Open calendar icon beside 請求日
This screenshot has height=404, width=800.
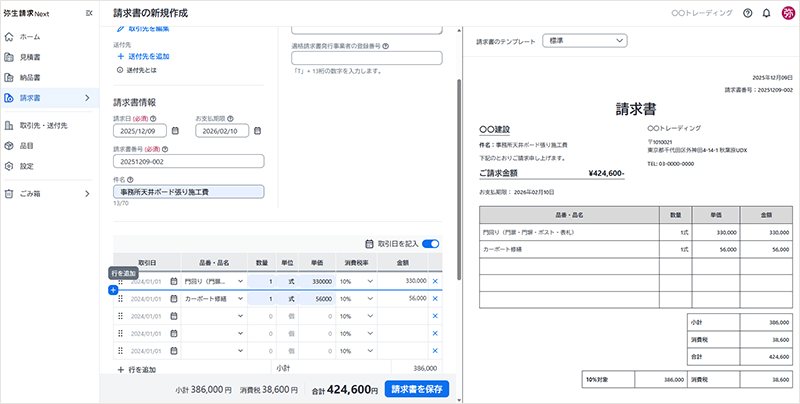point(175,131)
